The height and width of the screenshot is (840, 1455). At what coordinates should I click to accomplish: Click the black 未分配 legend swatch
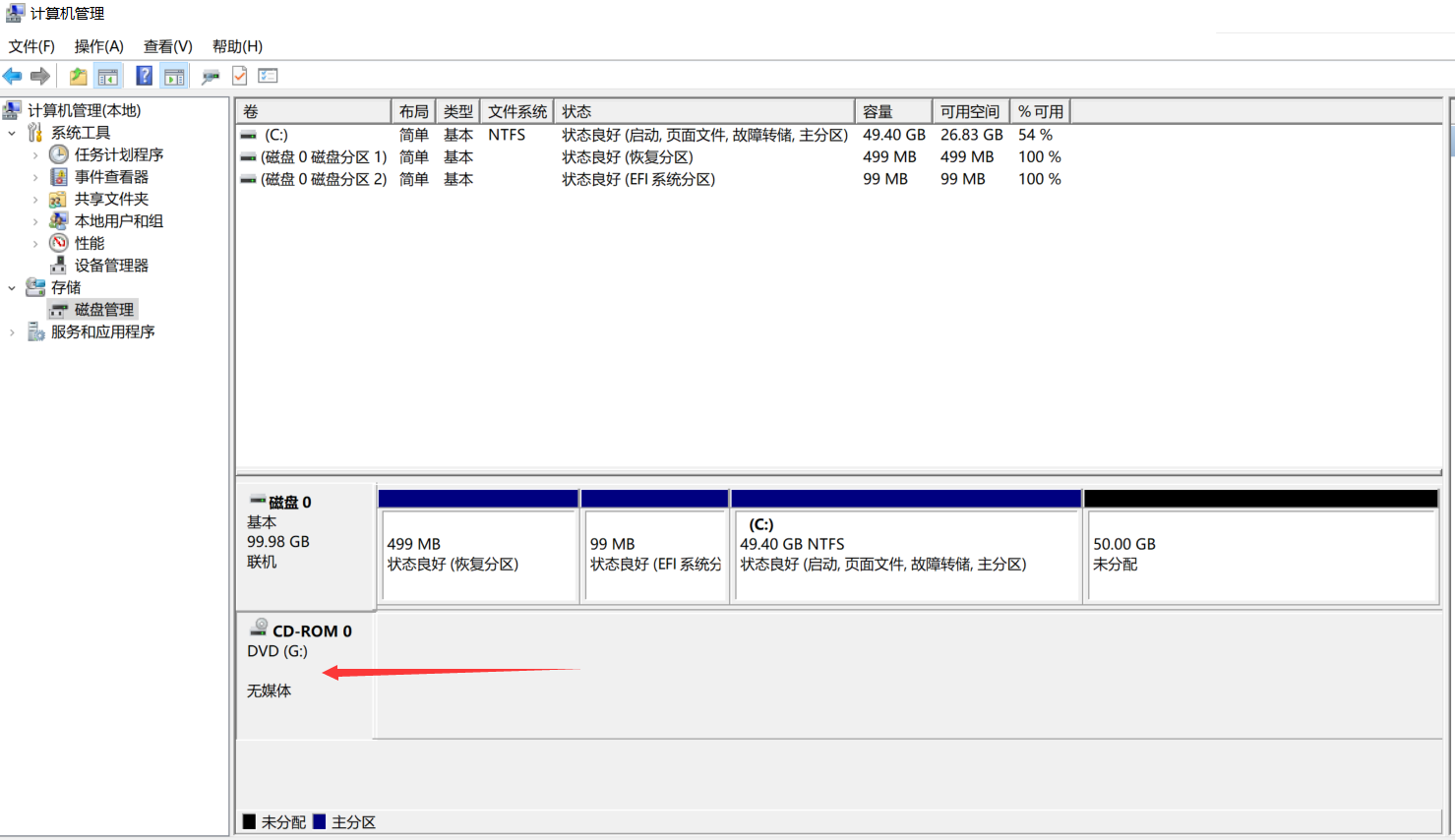tap(249, 821)
